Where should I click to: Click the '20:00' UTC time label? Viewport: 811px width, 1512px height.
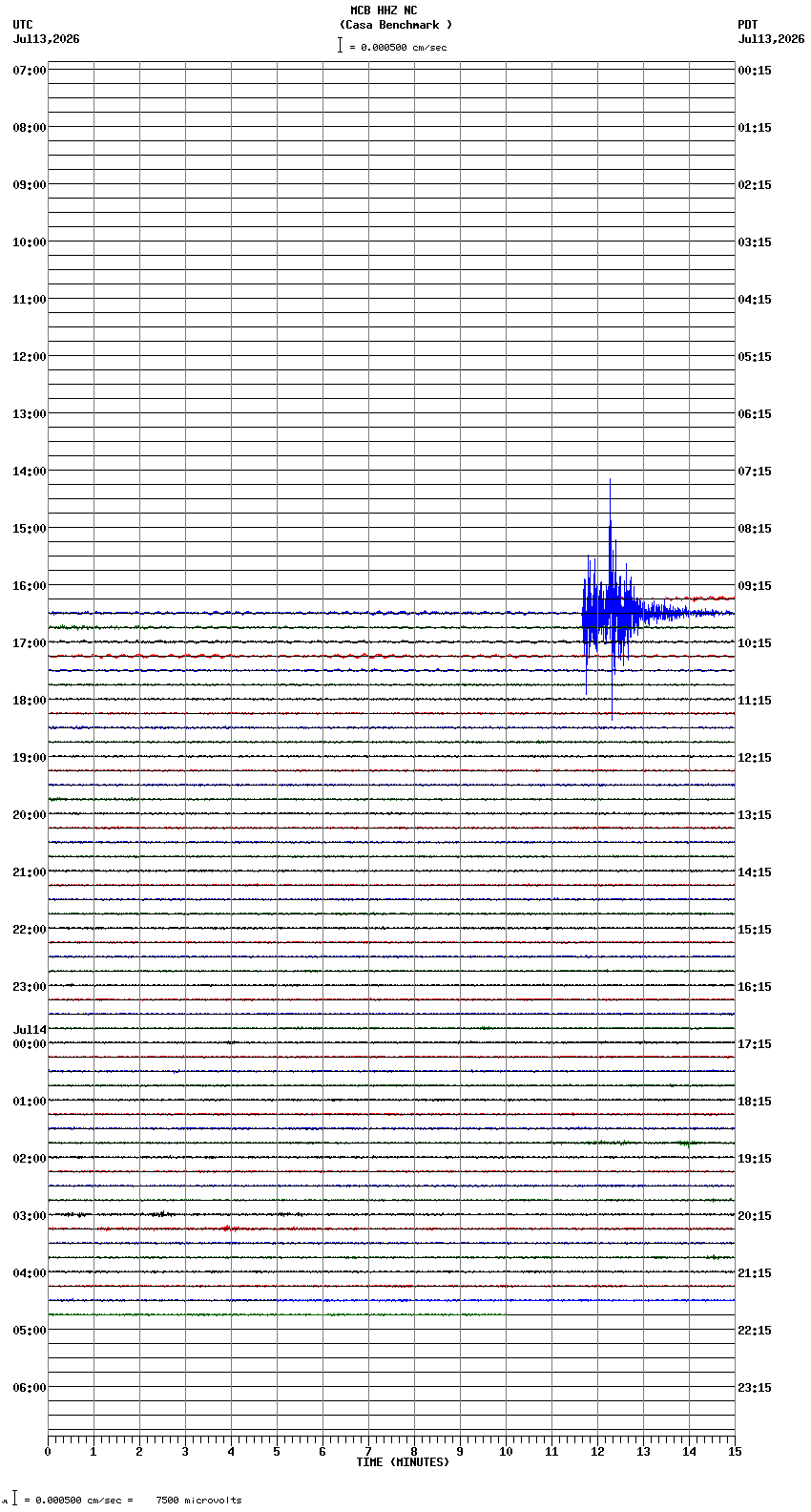click(30, 815)
